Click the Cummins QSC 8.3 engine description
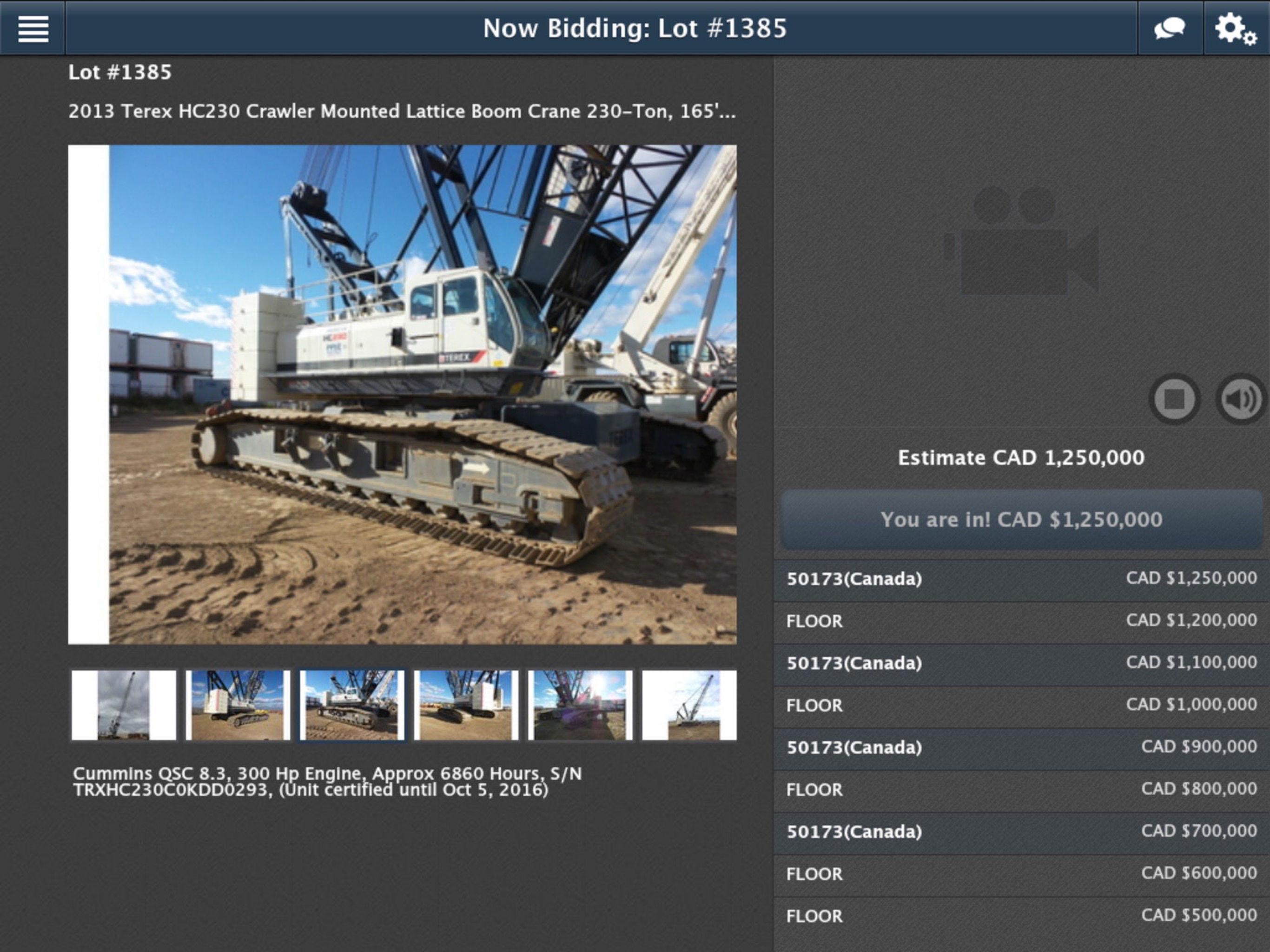 pos(327,781)
